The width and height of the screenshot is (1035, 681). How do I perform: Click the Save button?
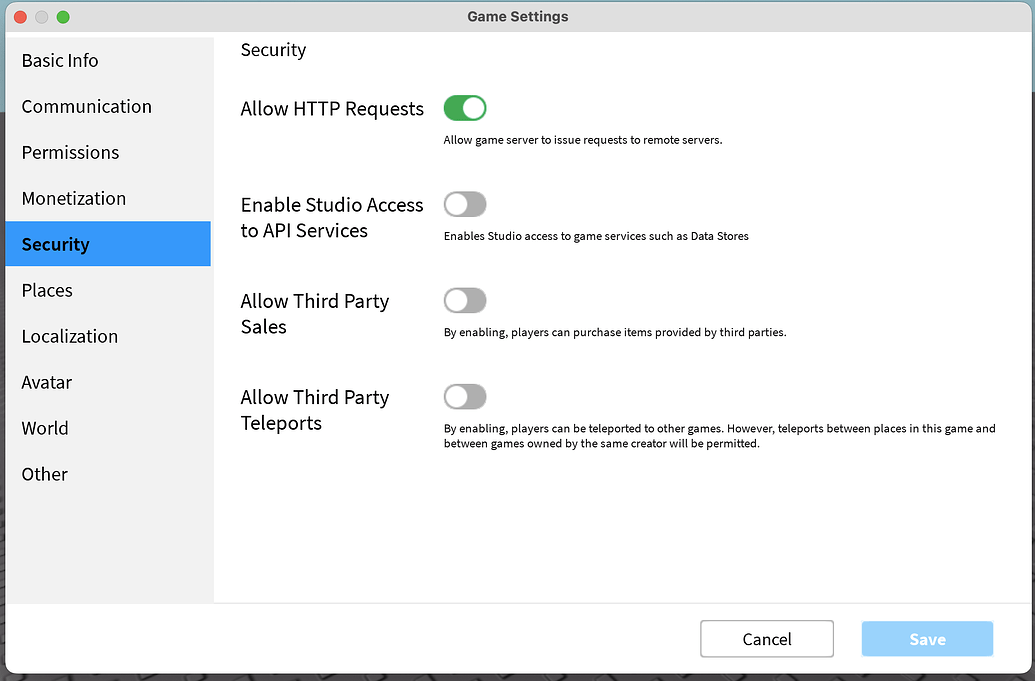tap(926, 638)
